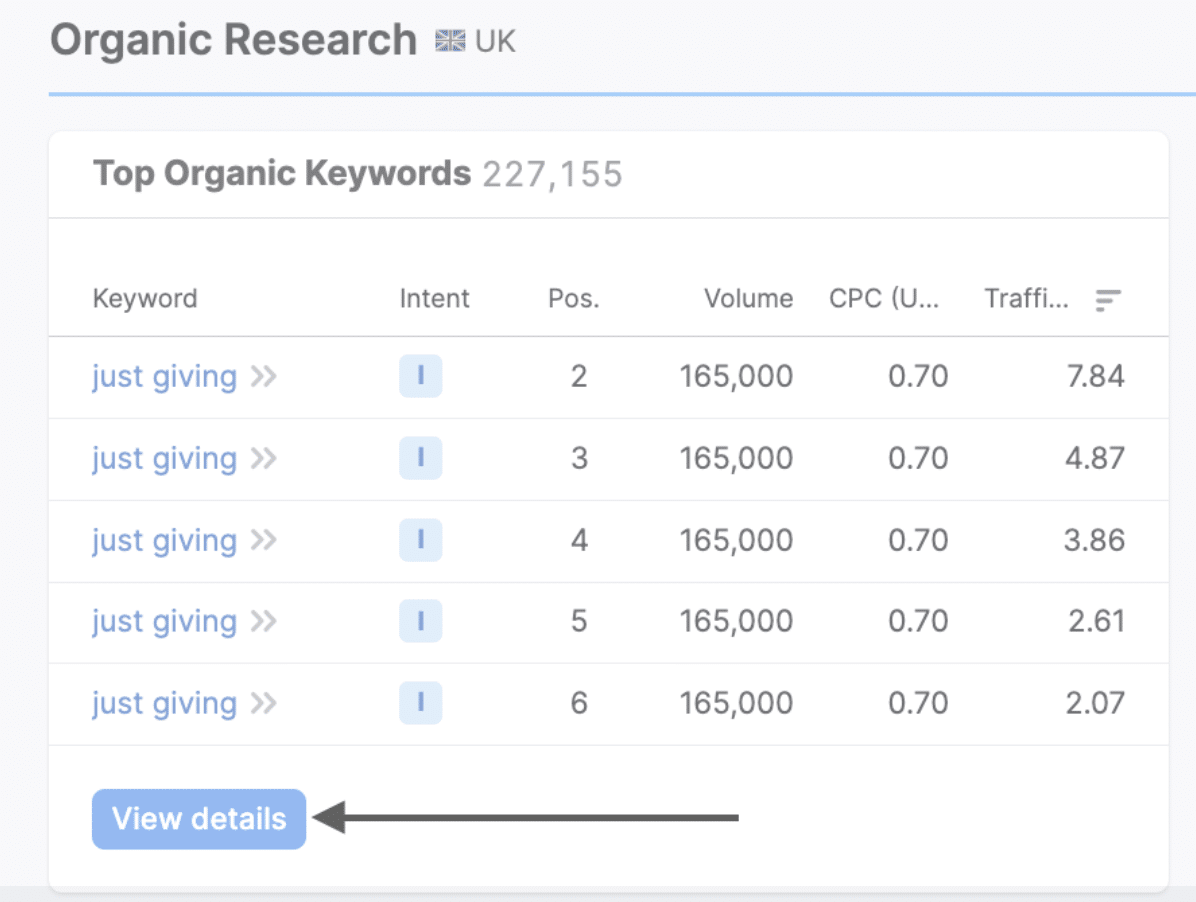The image size is (1196, 902).
Task: Click the double-chevron icon in position 6 row
Action: (x=264, y=703)
